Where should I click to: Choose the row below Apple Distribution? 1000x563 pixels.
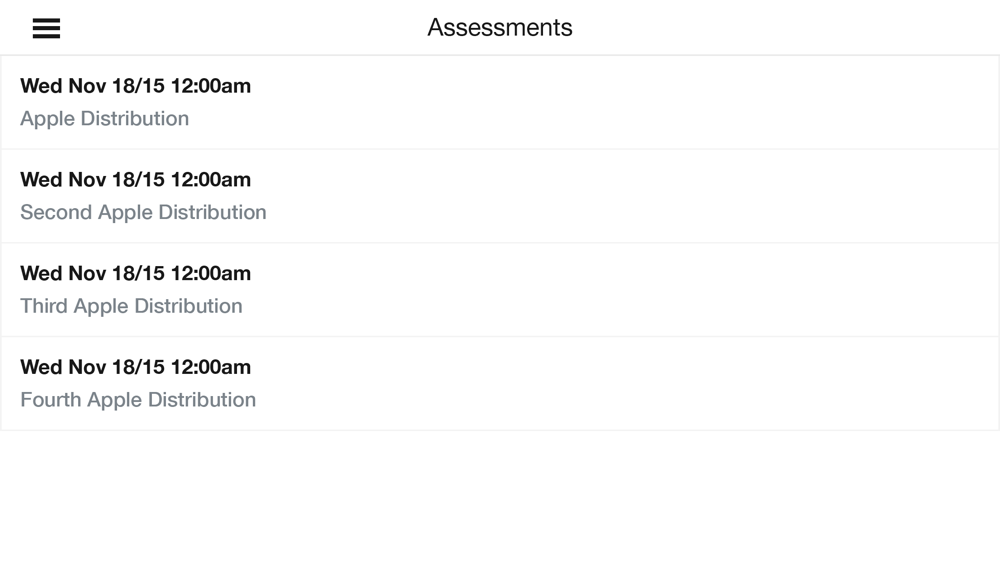500,196
